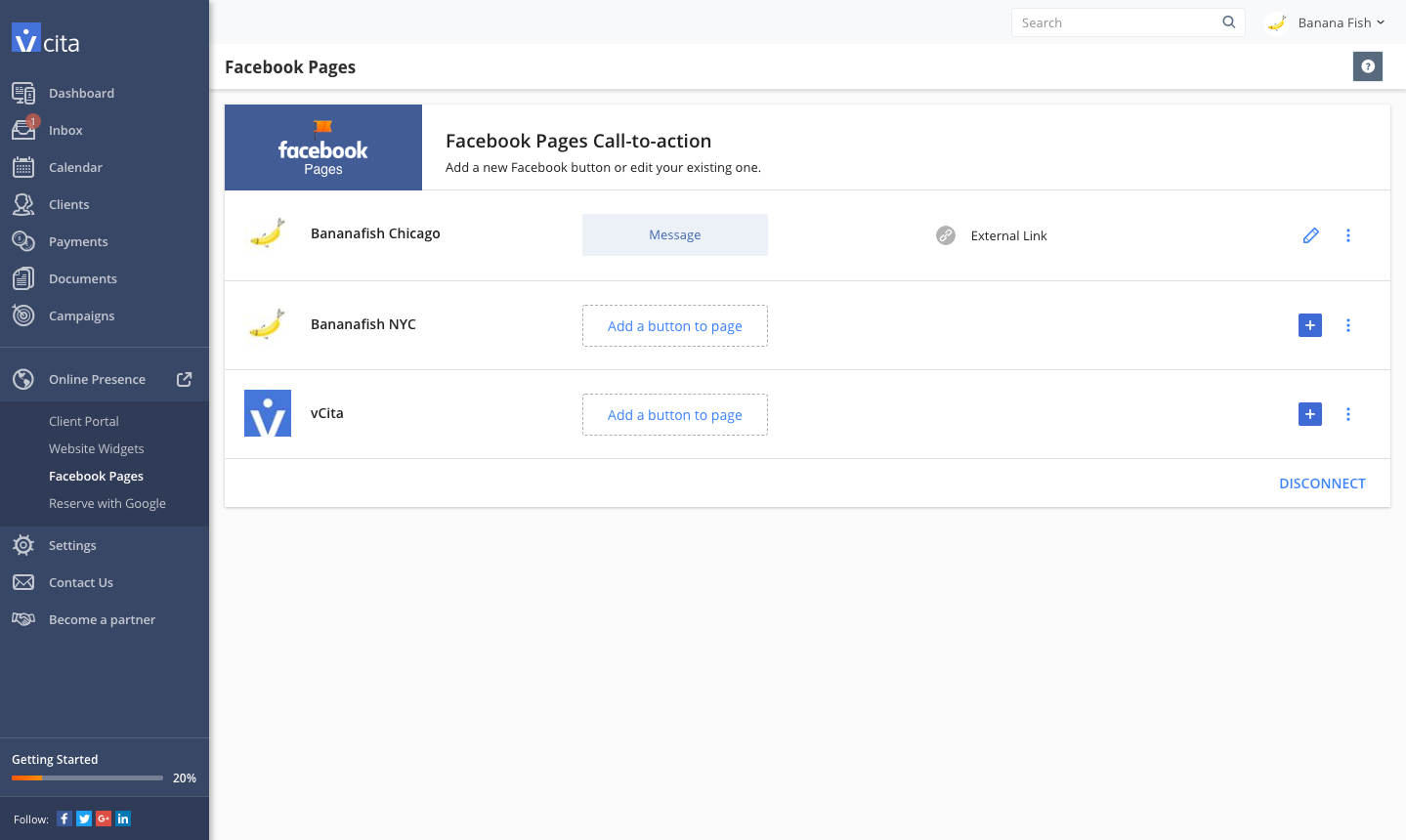Click the vCita page name
Viewport: 1406px width, 840px height.
point(327,413)
